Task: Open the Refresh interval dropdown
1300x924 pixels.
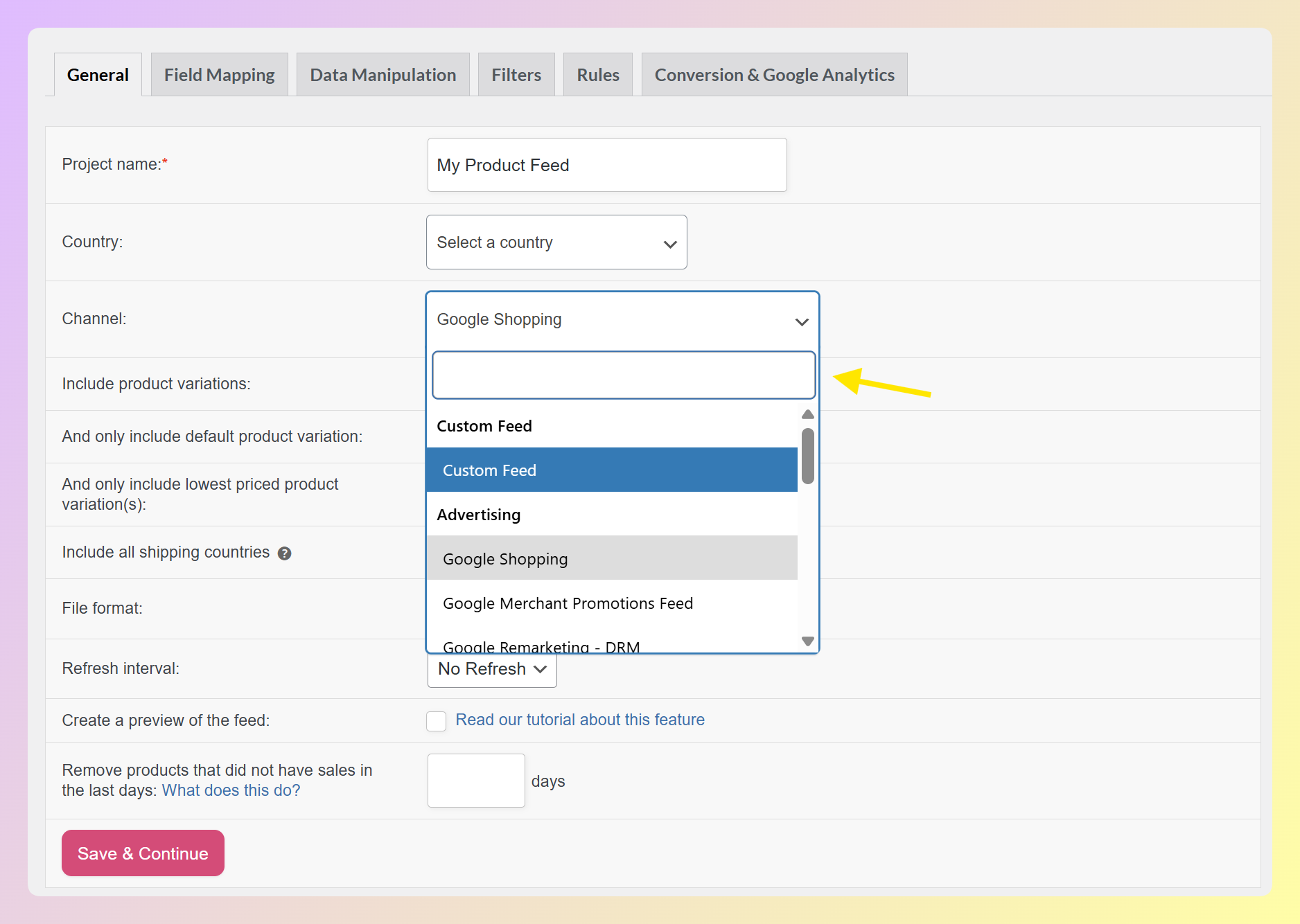Action: pos(491,669)
